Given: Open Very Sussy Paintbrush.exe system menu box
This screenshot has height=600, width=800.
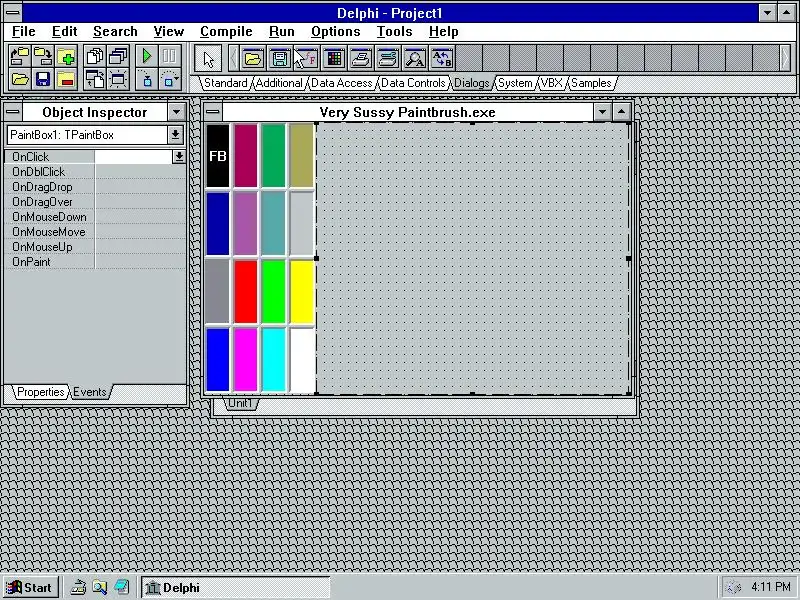Looking at the screenshot, I should (x=213, y=112).
